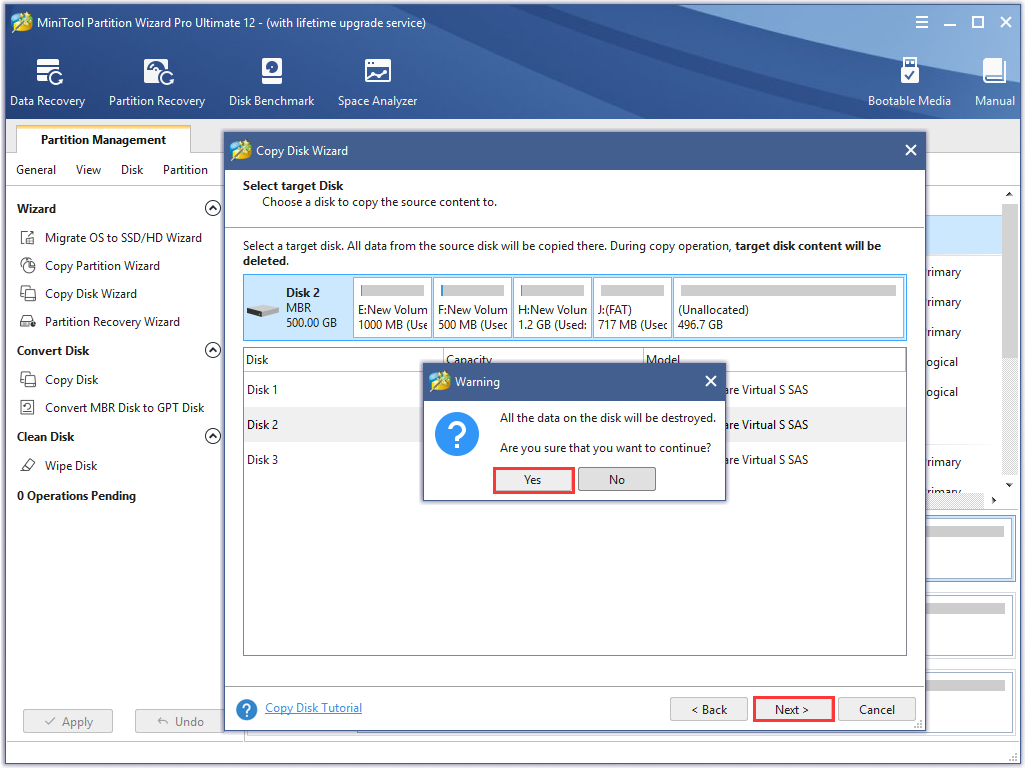
Task: Click the Model column header
Action: coord(775,360)
